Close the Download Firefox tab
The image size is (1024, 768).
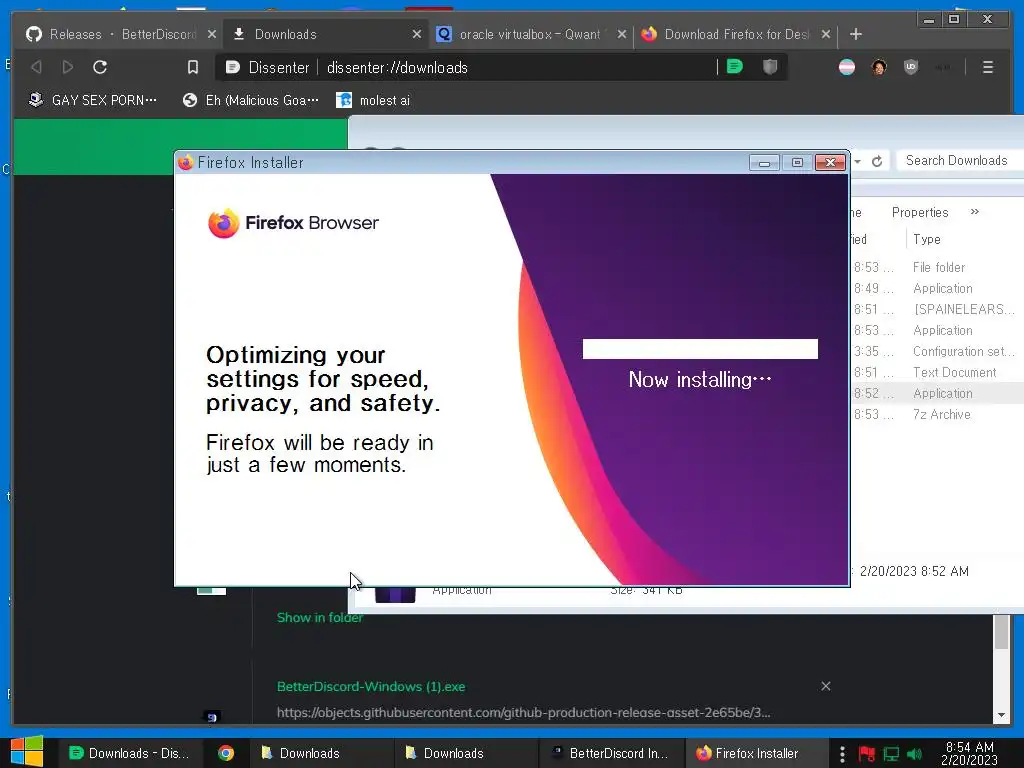tap(826, 35)
